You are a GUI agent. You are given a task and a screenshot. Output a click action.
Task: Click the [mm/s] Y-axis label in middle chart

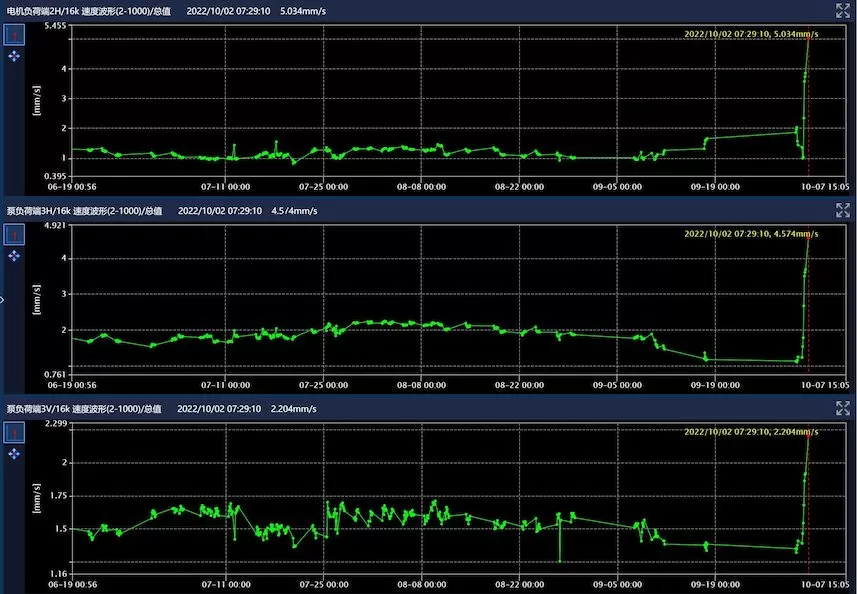tap(36, 302)
